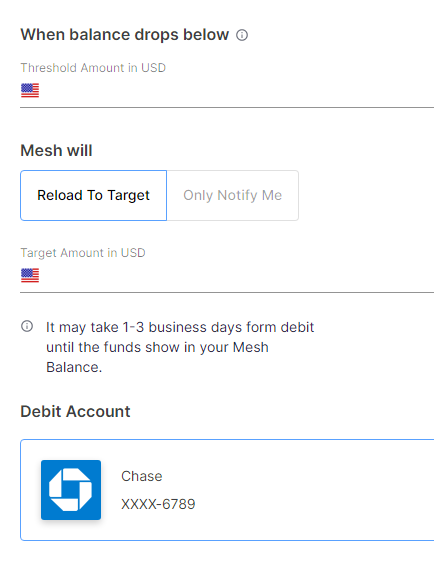
Task: Click the XXXX-6789 account number
Action: pyautogui.click(x=158, y=504)
